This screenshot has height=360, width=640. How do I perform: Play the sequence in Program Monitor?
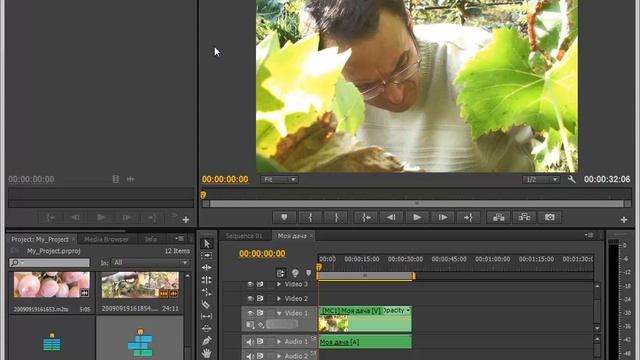[x=417, y=218]
